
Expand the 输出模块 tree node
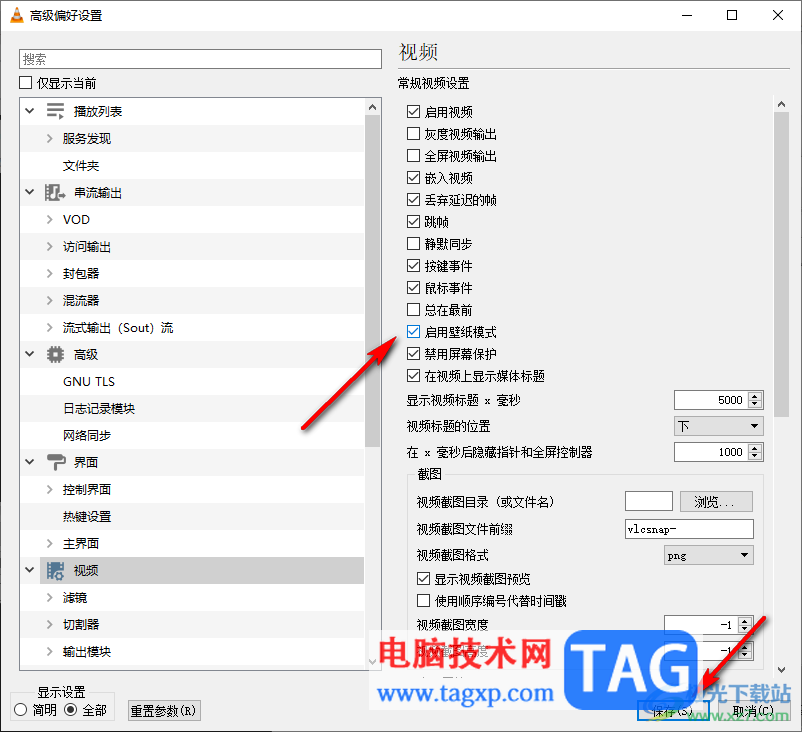50,652
